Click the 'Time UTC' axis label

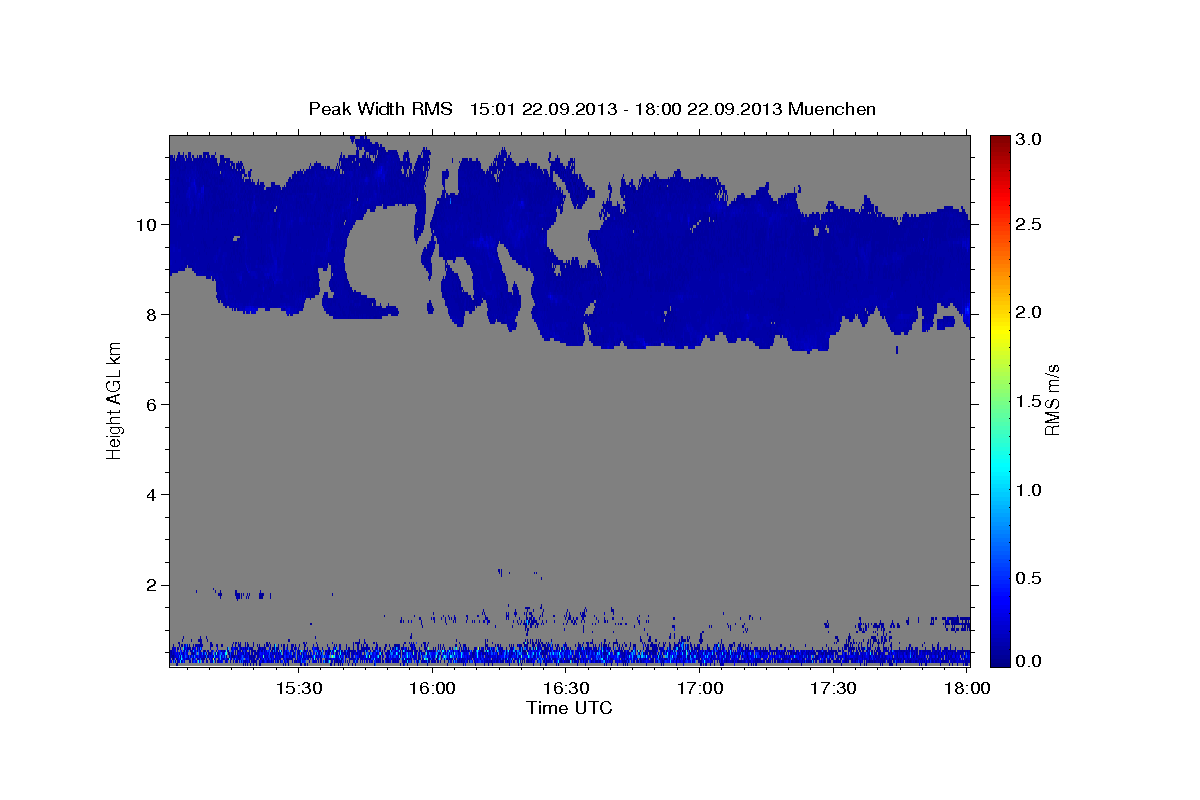[569, 708]
